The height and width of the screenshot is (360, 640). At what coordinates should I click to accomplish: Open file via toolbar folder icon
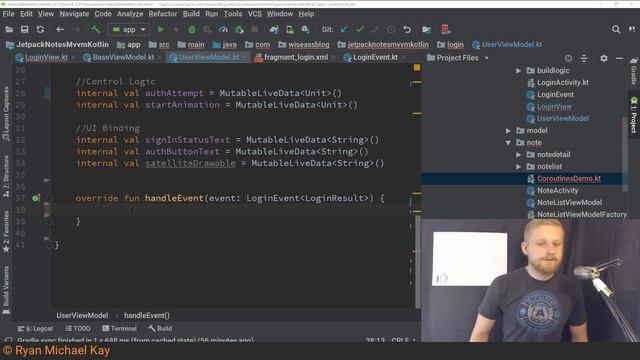pos(9,29)
